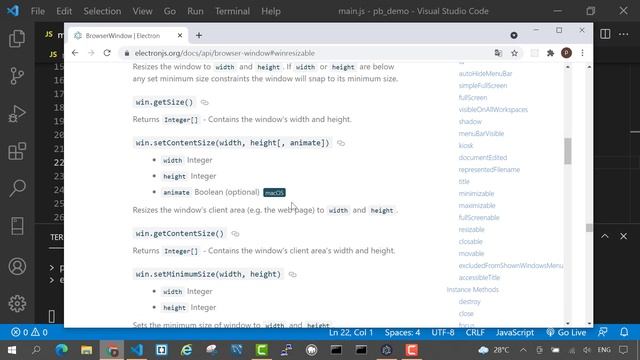Select the BrowserWindow | Electron browser tab
Image resolution: width=640 pixels, height=360 pixels.
point(128,36)
